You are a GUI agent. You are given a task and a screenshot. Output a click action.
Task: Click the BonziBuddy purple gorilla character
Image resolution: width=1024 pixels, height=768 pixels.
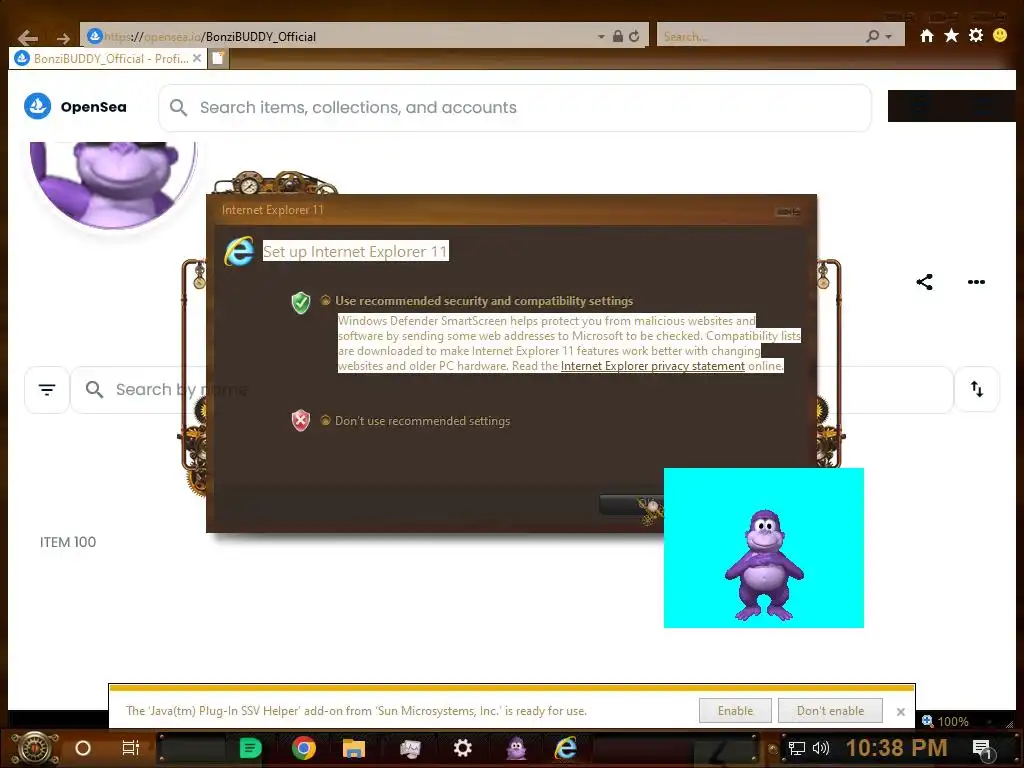764,565
